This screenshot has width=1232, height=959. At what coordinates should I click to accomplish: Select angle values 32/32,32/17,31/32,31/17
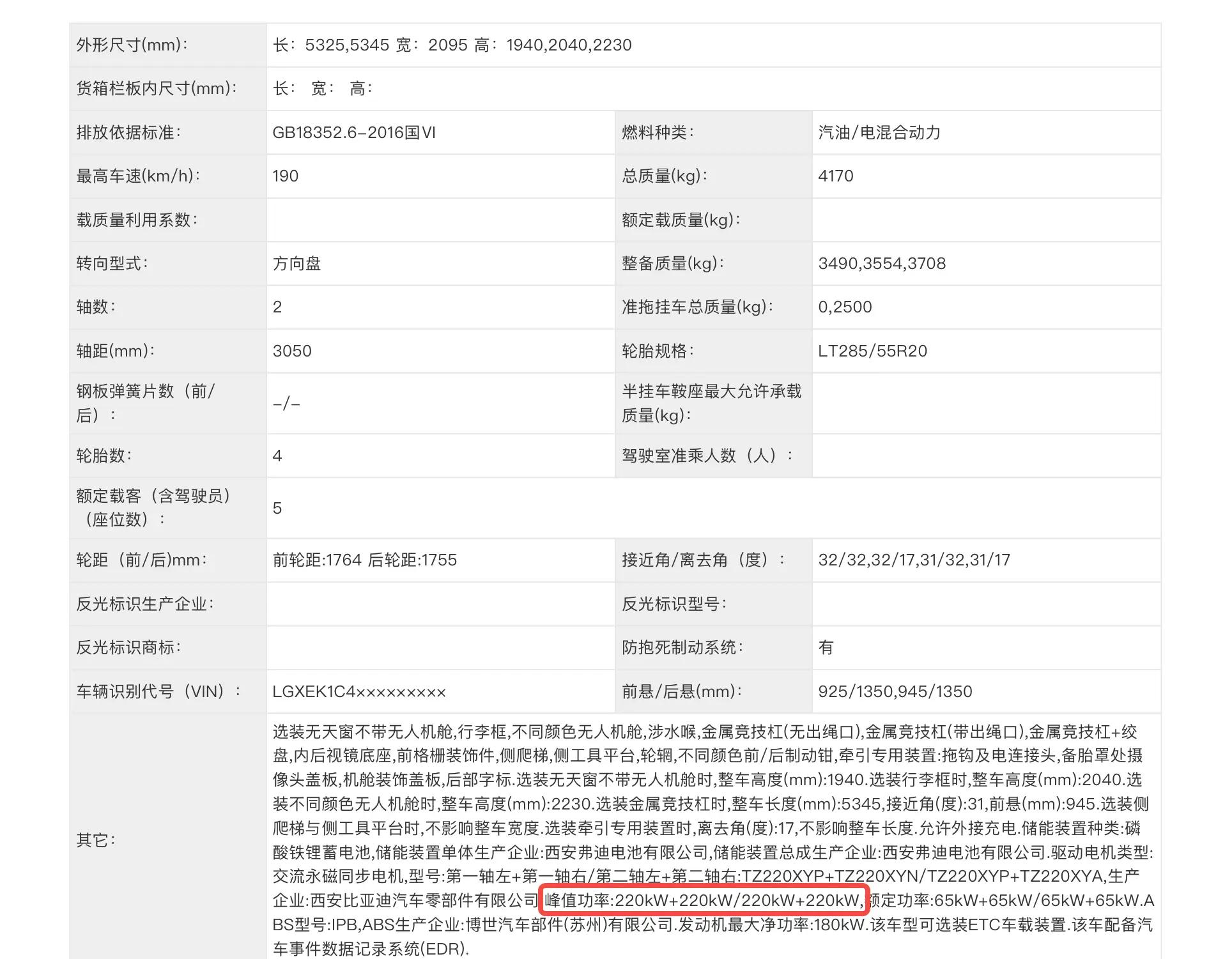point(914,560)
